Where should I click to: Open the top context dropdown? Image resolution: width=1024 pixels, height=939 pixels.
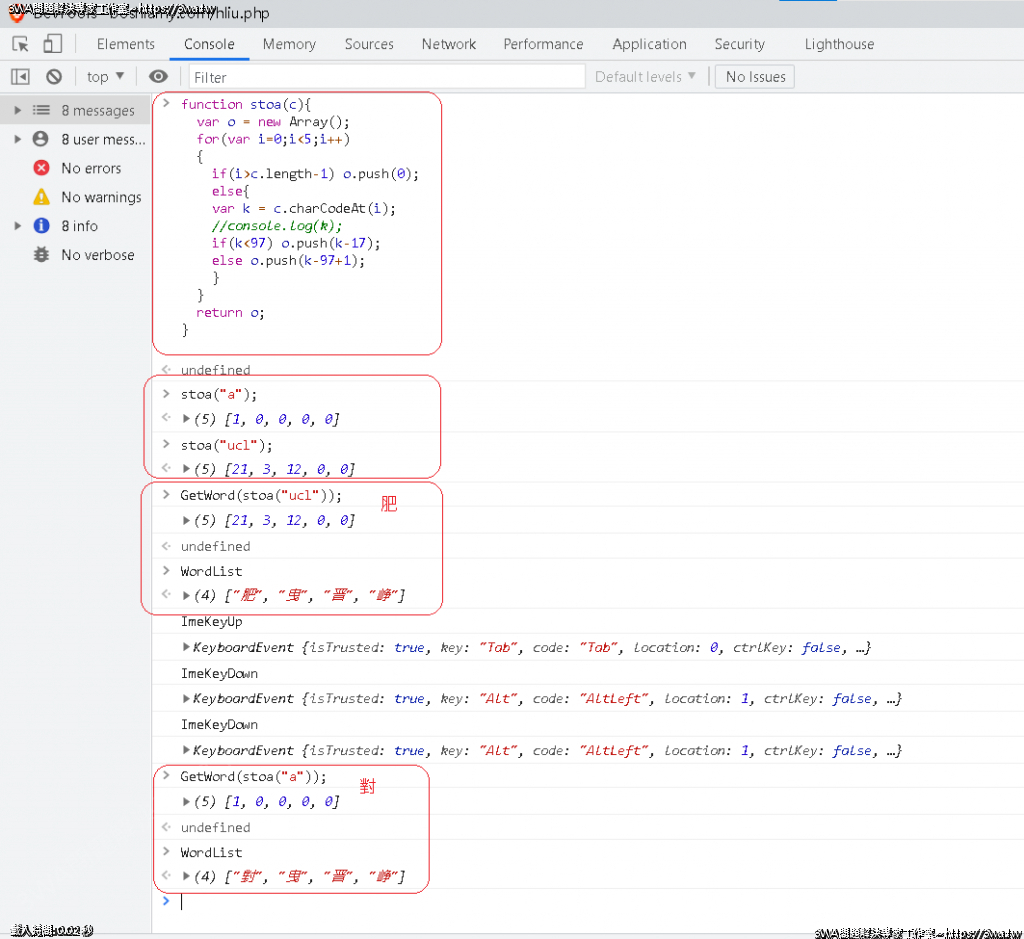click(x=105, y=77)
